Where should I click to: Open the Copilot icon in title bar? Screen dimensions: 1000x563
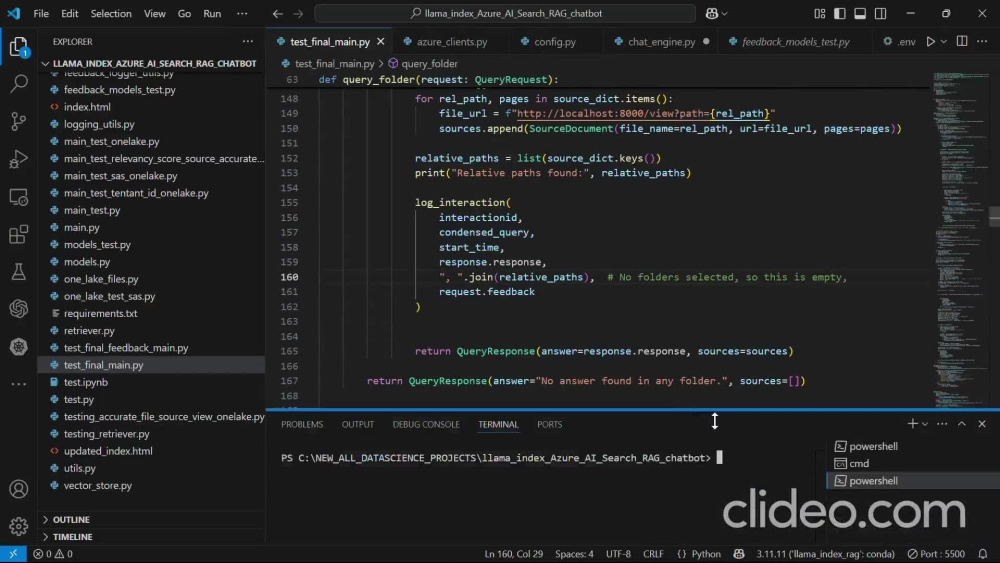point(712,13)
